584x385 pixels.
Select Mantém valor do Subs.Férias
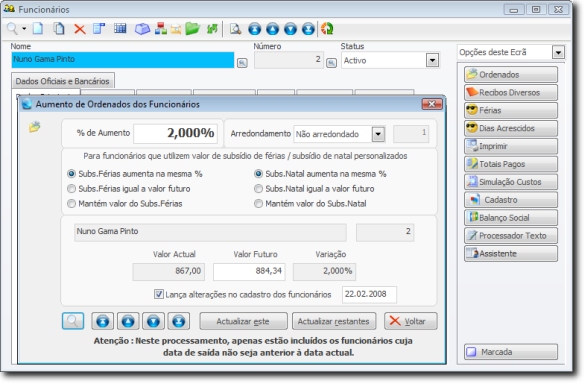(125, 203)
